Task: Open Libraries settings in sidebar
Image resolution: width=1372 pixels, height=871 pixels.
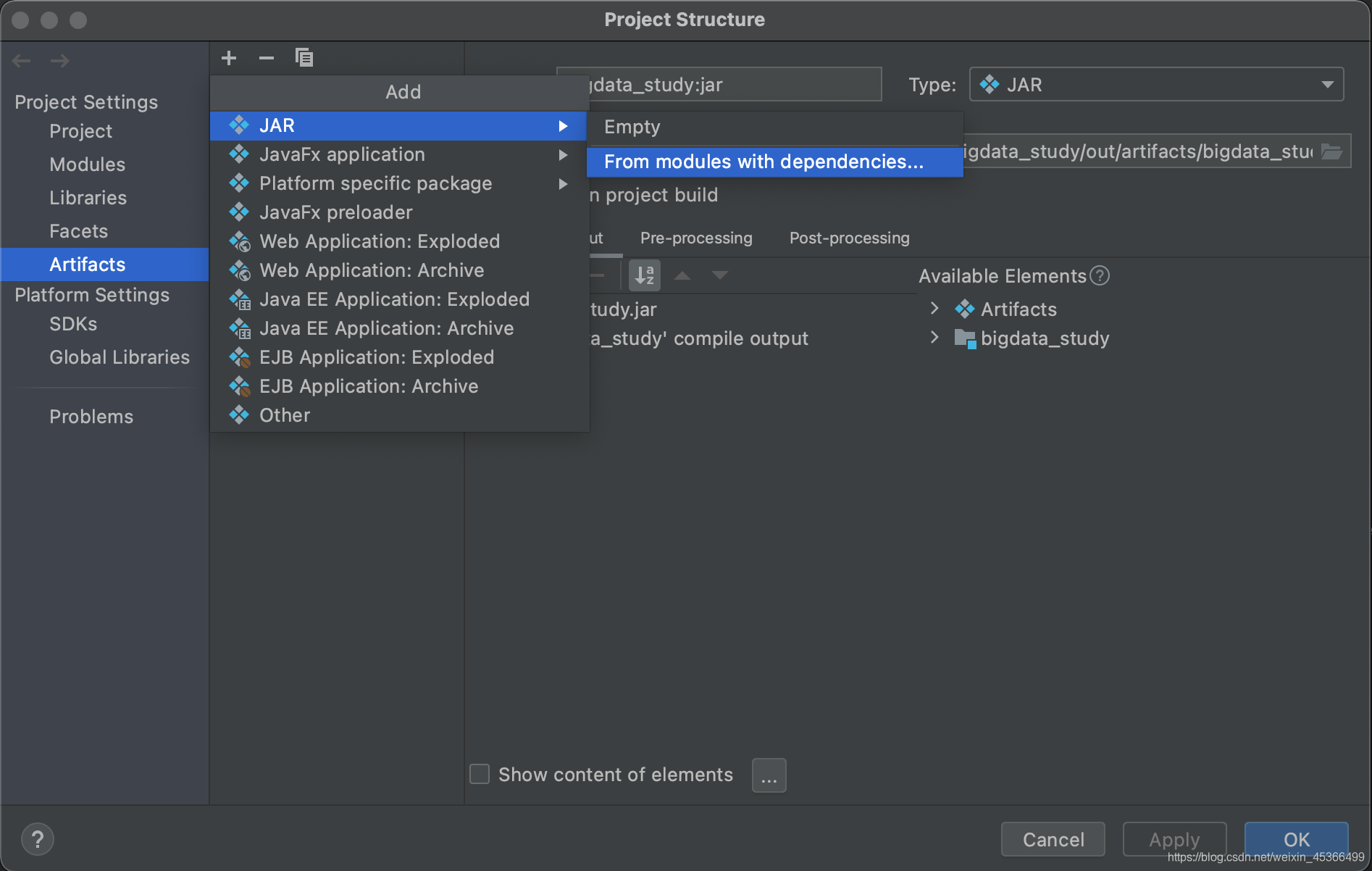Action: [x=88, y=199]
